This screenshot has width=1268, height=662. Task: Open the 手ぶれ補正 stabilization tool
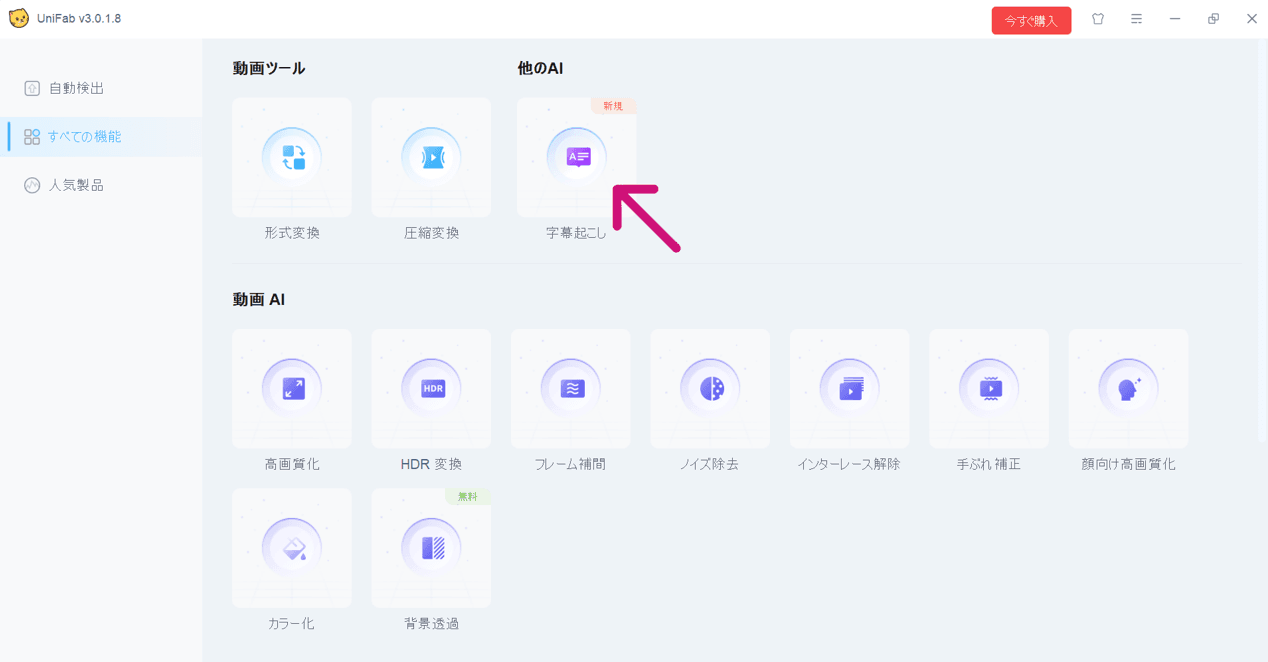(989, 389)
